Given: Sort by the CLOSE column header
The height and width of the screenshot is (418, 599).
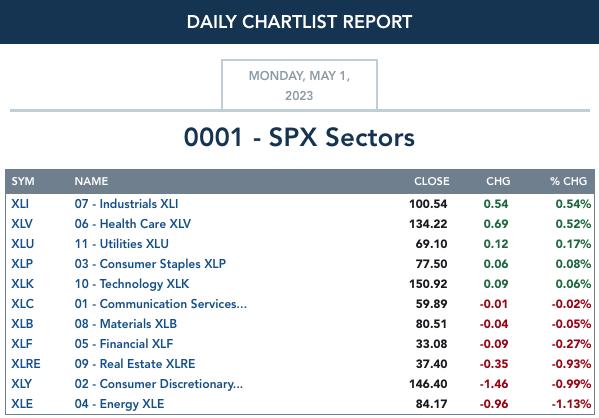Looking at the screenshot, I should (432, 181).
